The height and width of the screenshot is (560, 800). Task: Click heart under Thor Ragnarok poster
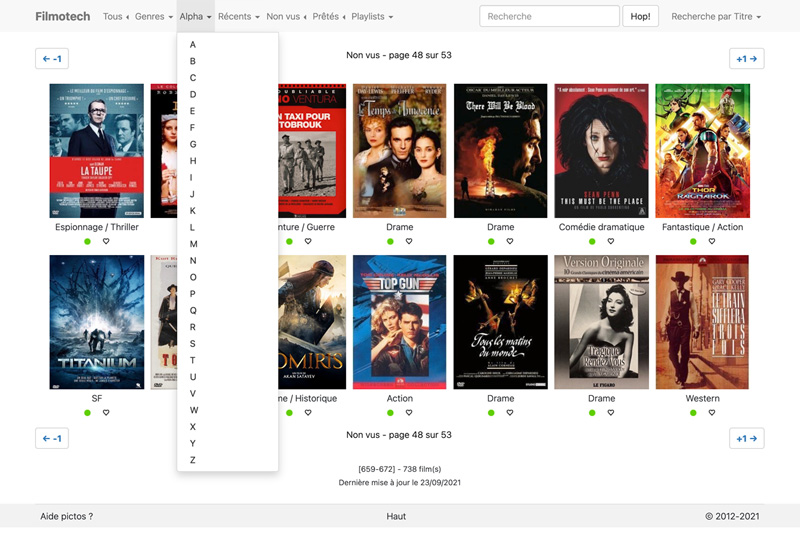[x=712, y=241]
